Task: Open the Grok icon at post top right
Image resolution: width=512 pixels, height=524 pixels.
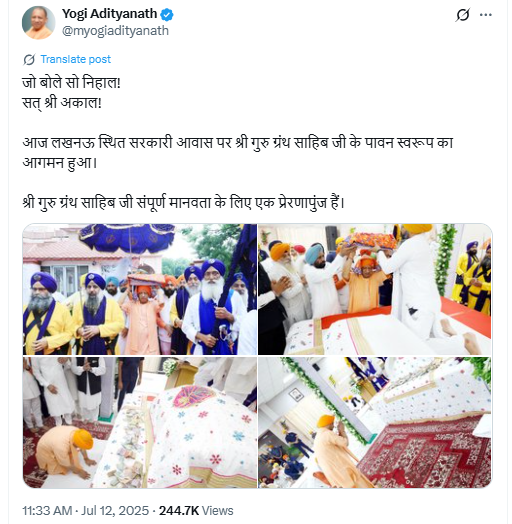Action: click(x=463, y=15)
